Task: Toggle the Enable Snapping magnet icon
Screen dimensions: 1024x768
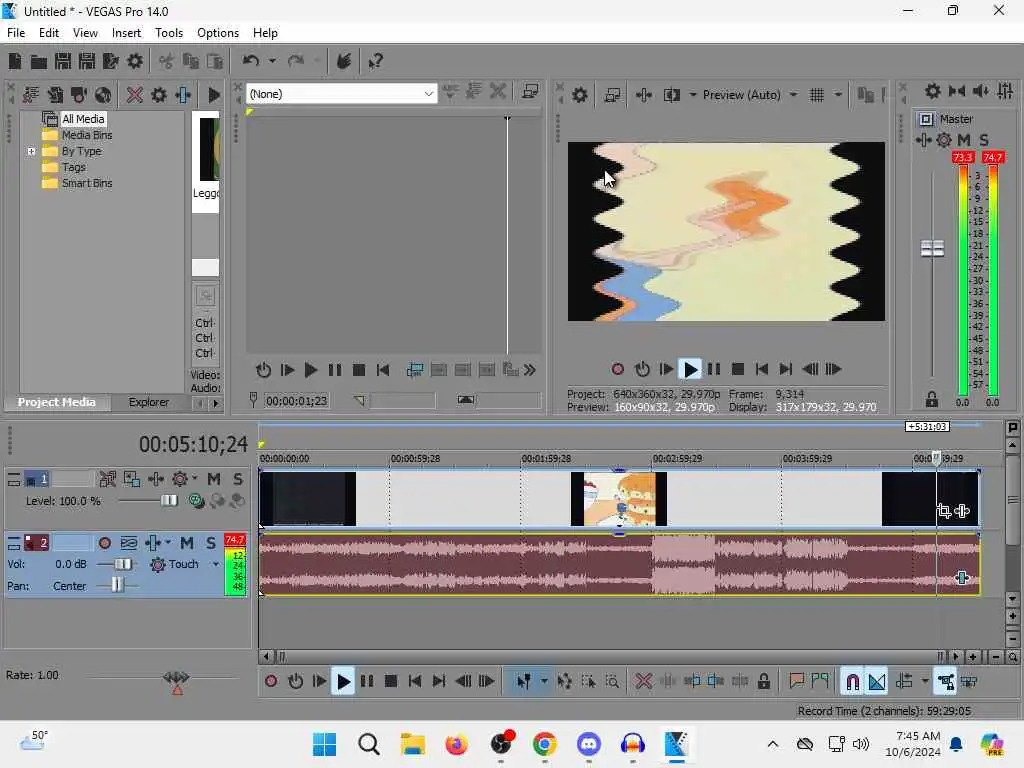Action: [852, 682]
